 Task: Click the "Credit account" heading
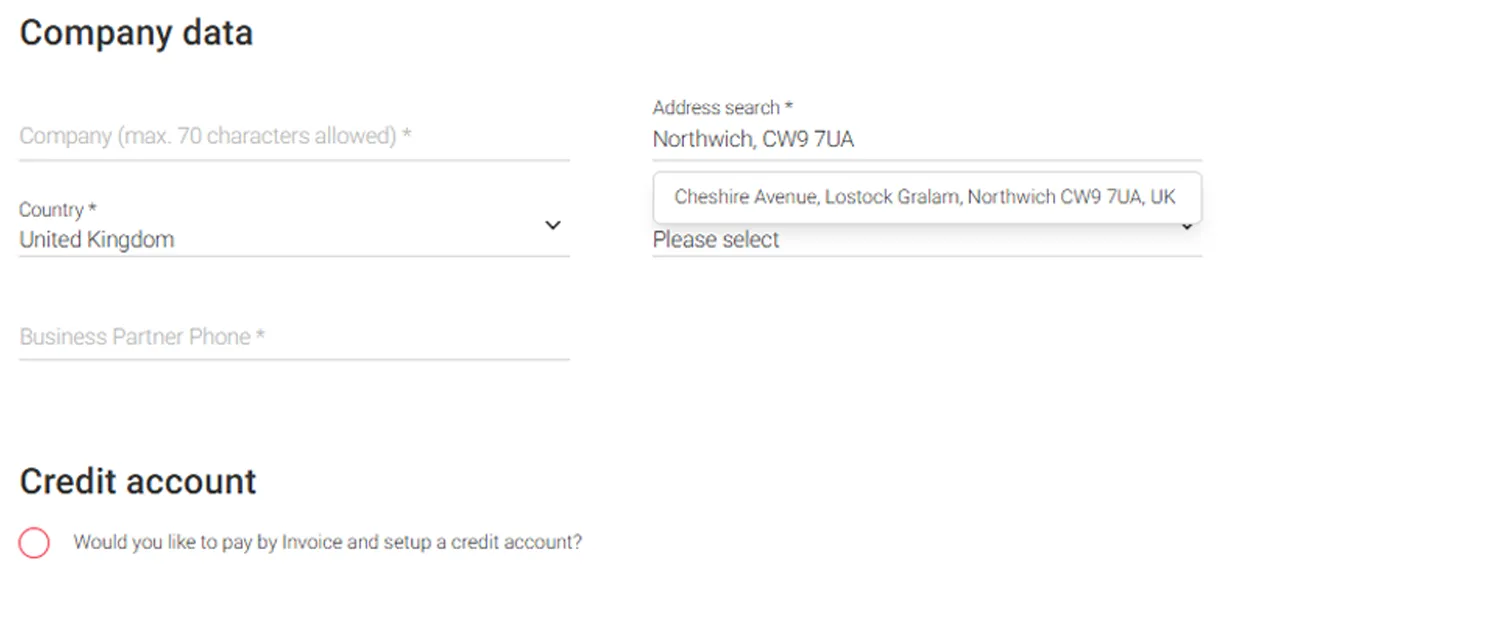click(x=138, y=481)
